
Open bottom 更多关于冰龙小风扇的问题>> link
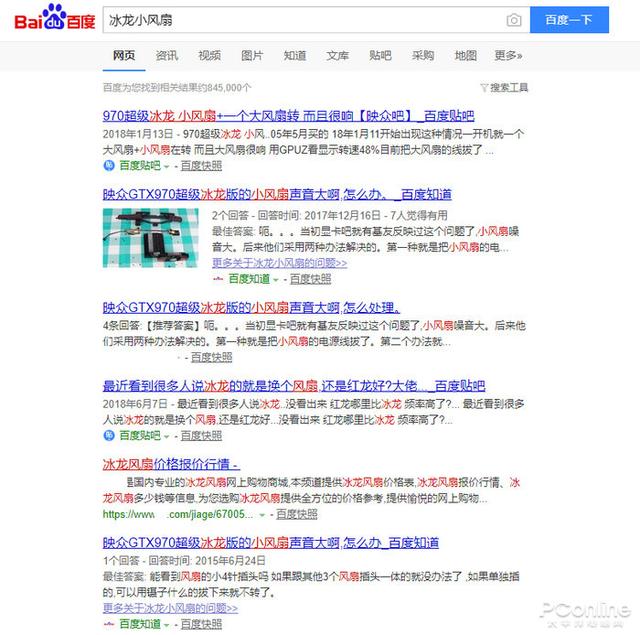pyautogui.click(x=170, y=608)
